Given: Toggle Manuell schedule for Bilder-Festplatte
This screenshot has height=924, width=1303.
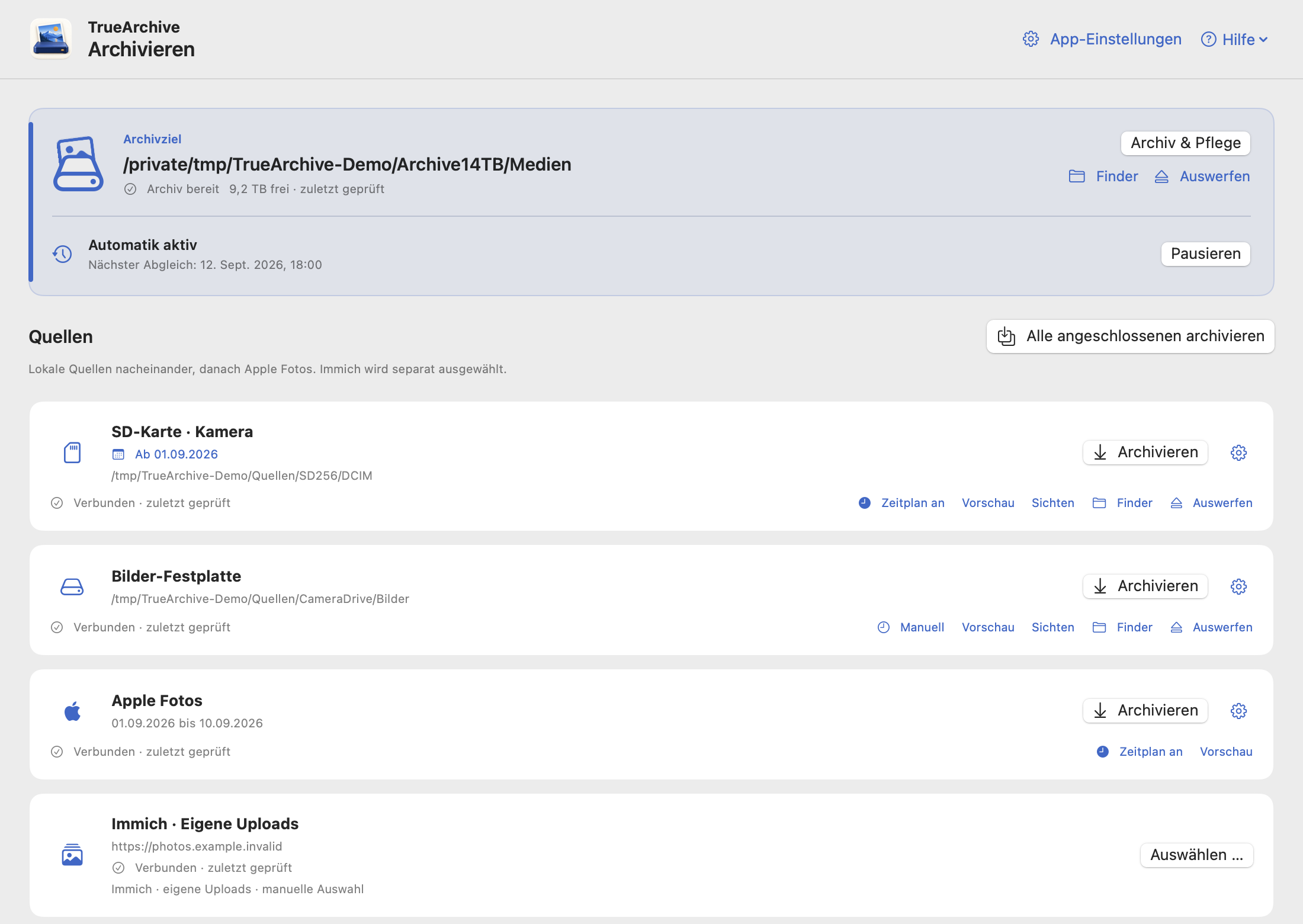Looking at the screenshot, I should coord(911,627).
